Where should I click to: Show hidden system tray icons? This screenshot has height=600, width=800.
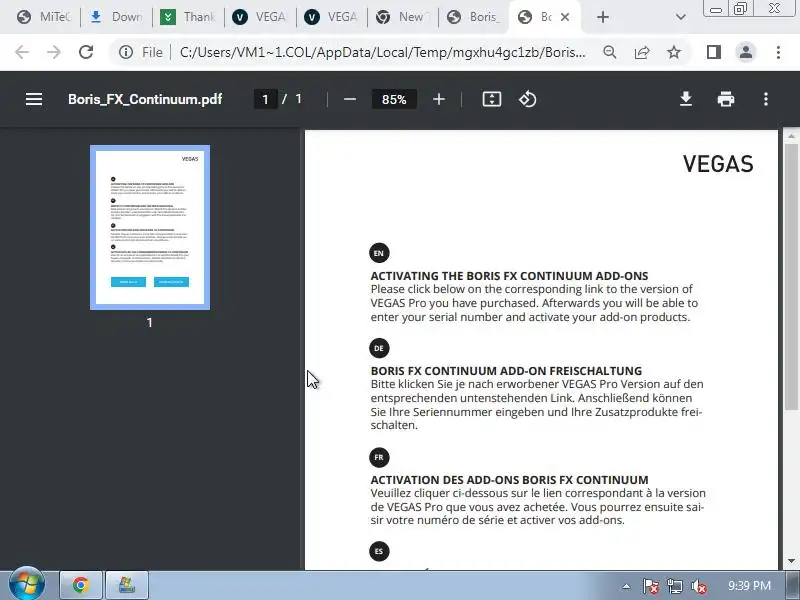click(626, 586)
